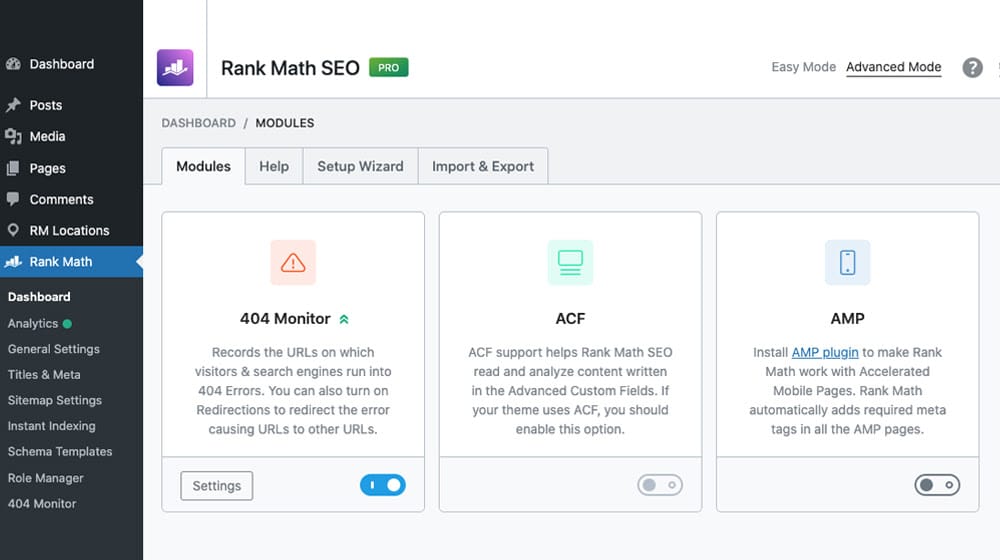Viewport: 1000px width, 560px height.
Task: Open RM Locations menu item
Action: pyautogui.click(x=71, y=231)
